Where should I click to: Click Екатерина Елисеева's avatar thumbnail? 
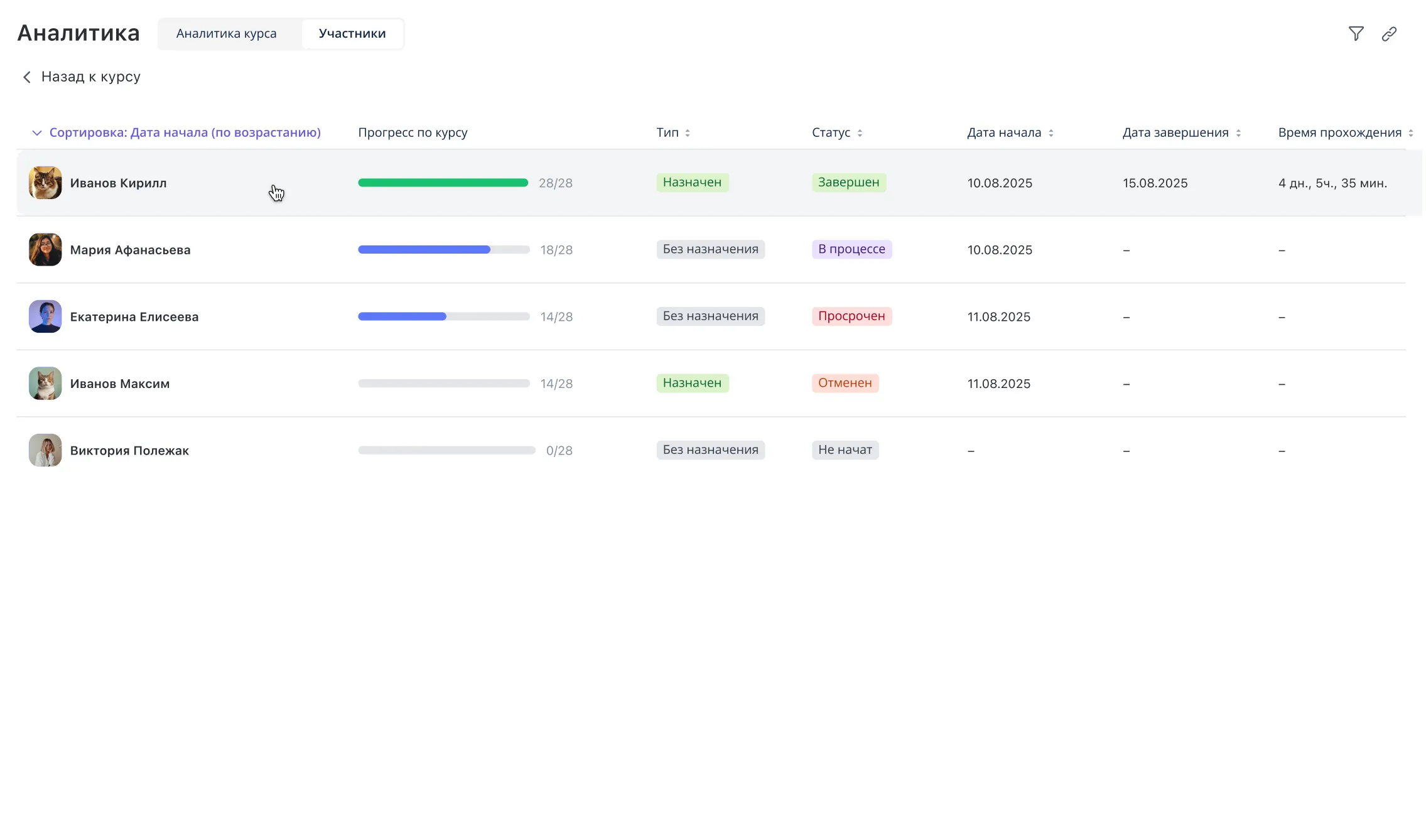[45, 316]
